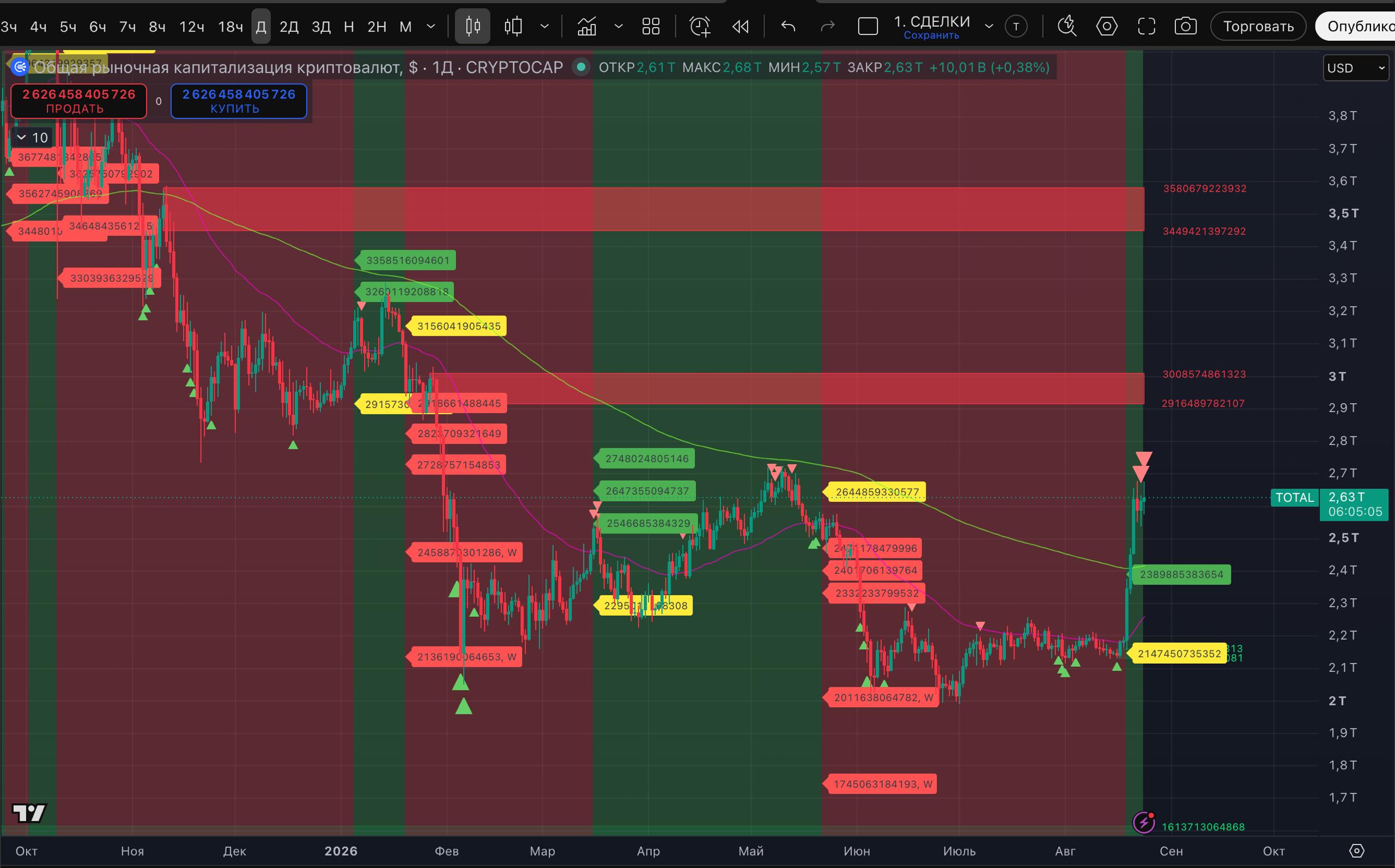Click the Торговать button

point(1258,26)
